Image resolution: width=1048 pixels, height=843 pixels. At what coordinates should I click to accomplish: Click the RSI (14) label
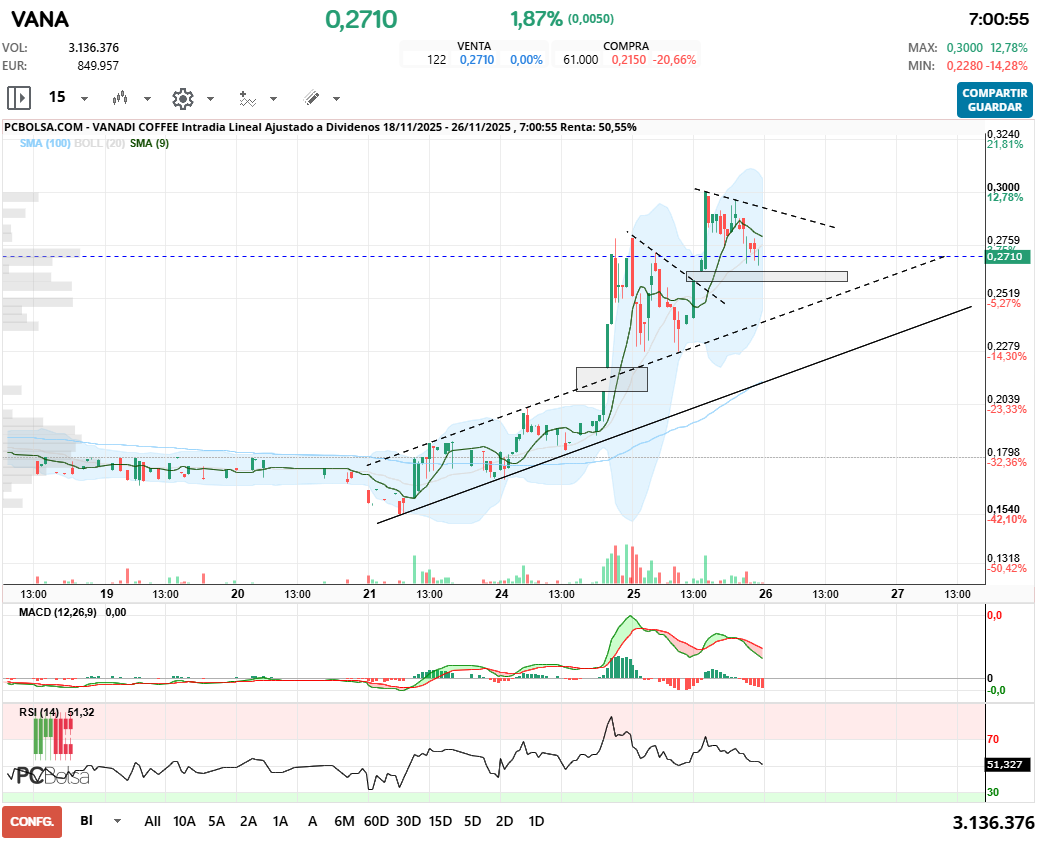pos(39,712)
